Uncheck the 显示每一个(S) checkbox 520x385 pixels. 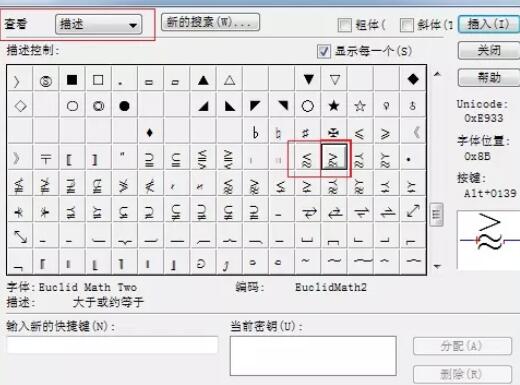point(324,51)
